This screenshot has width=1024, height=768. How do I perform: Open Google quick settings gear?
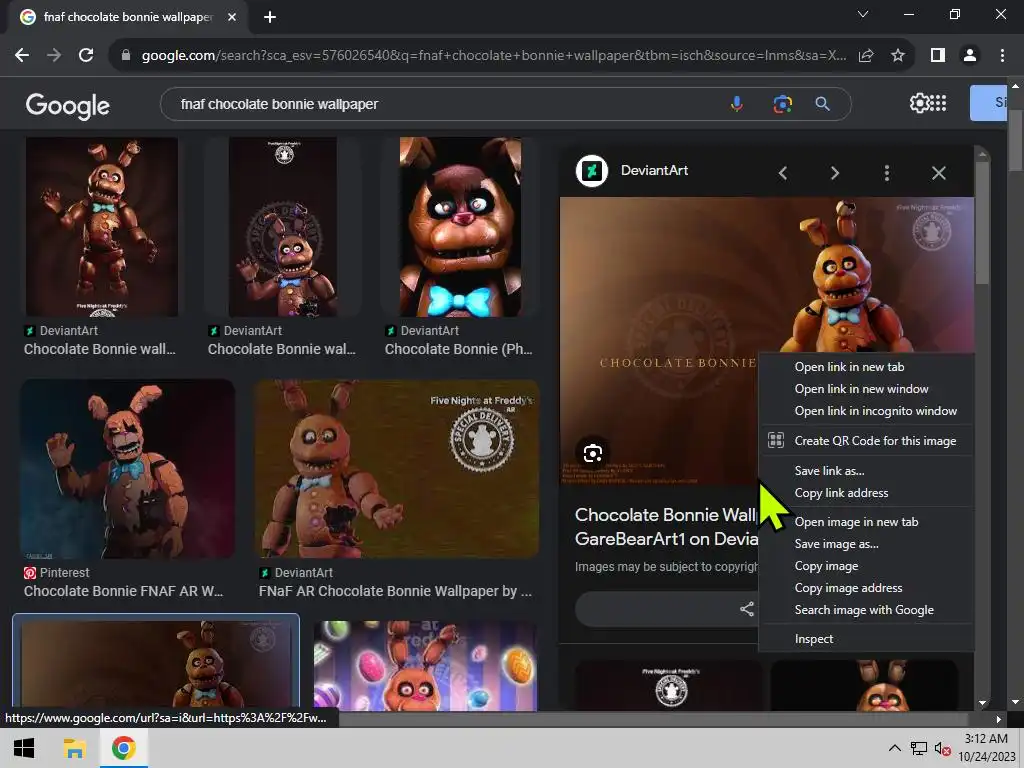coord(919,103)
